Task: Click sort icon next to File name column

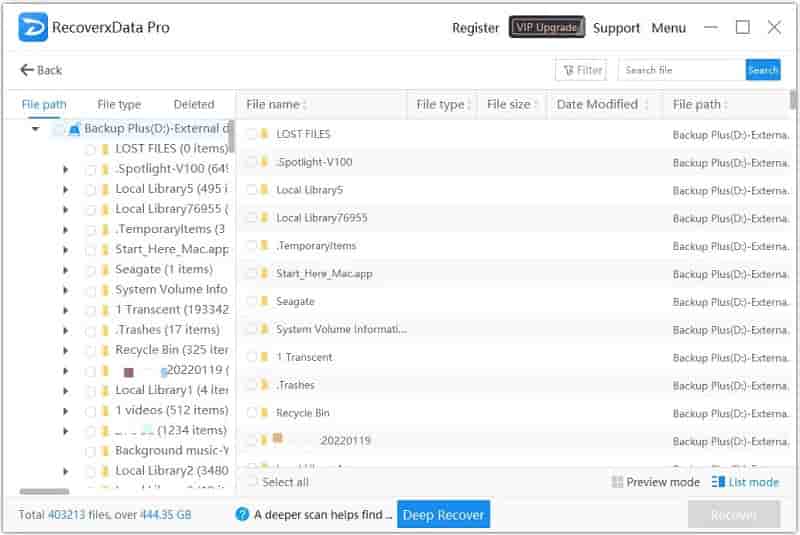Action: [305, 105]
